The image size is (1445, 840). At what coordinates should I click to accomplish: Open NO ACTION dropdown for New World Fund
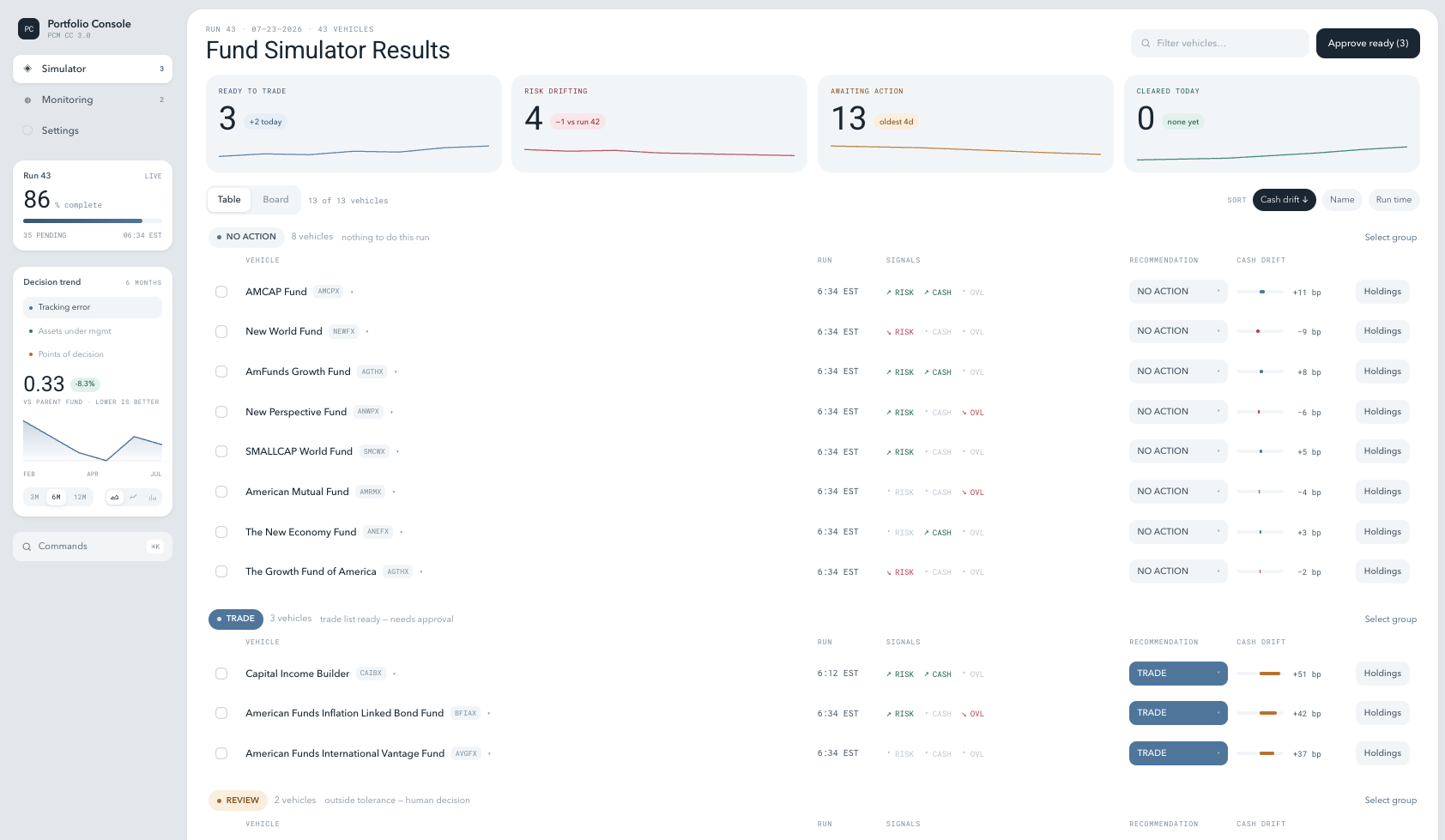pos(1178,331)
